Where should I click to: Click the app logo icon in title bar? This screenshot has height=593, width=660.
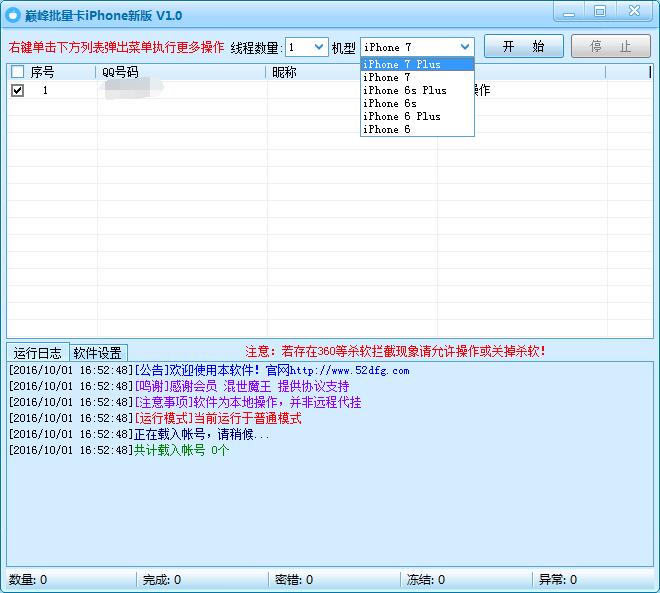pyautogui.click(x=13, y=15)
